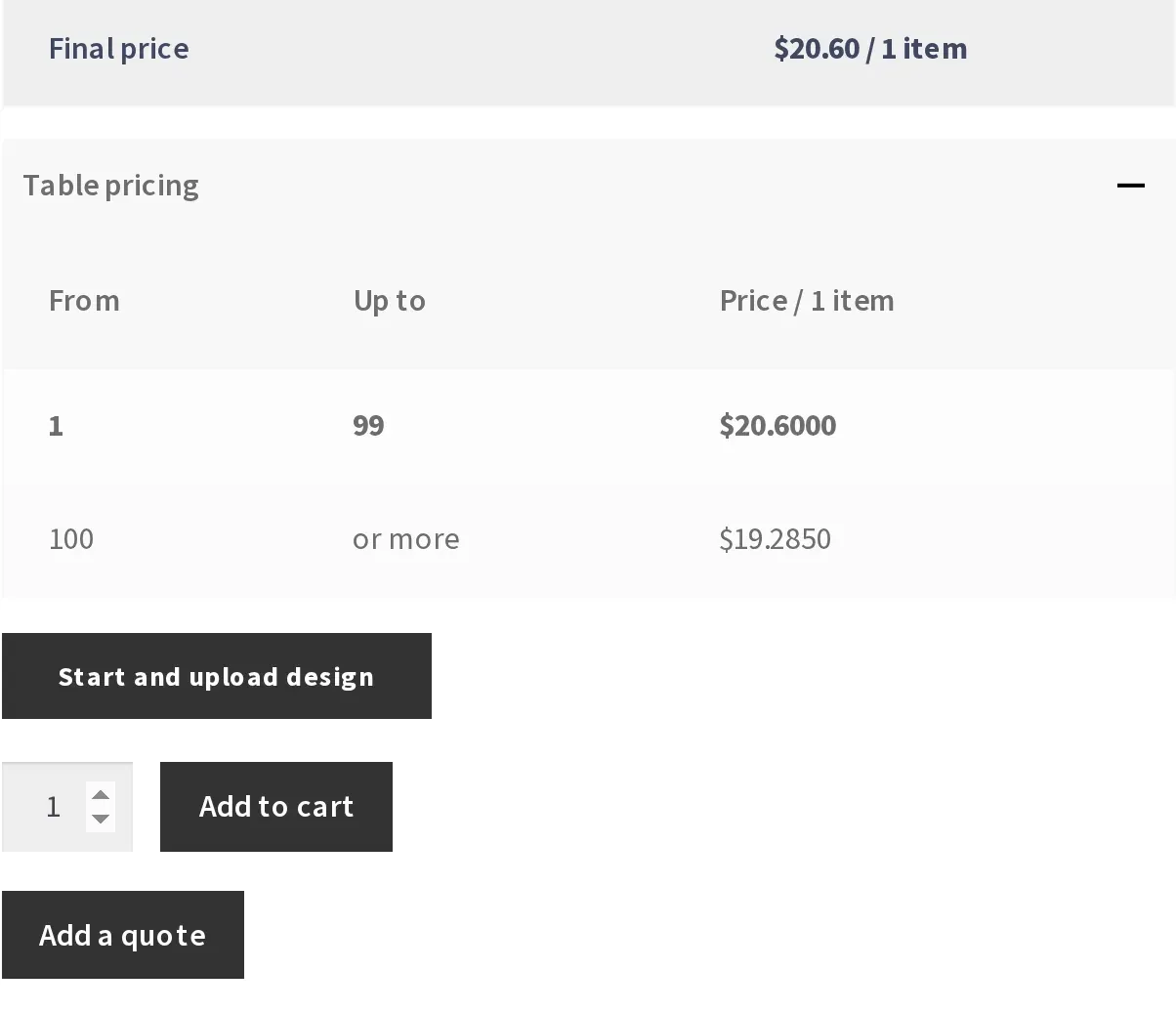The width and height of the screenshot is (1176, 1012).
Task: Click the "1" From cell in first row
Action: tap(56, 425)
